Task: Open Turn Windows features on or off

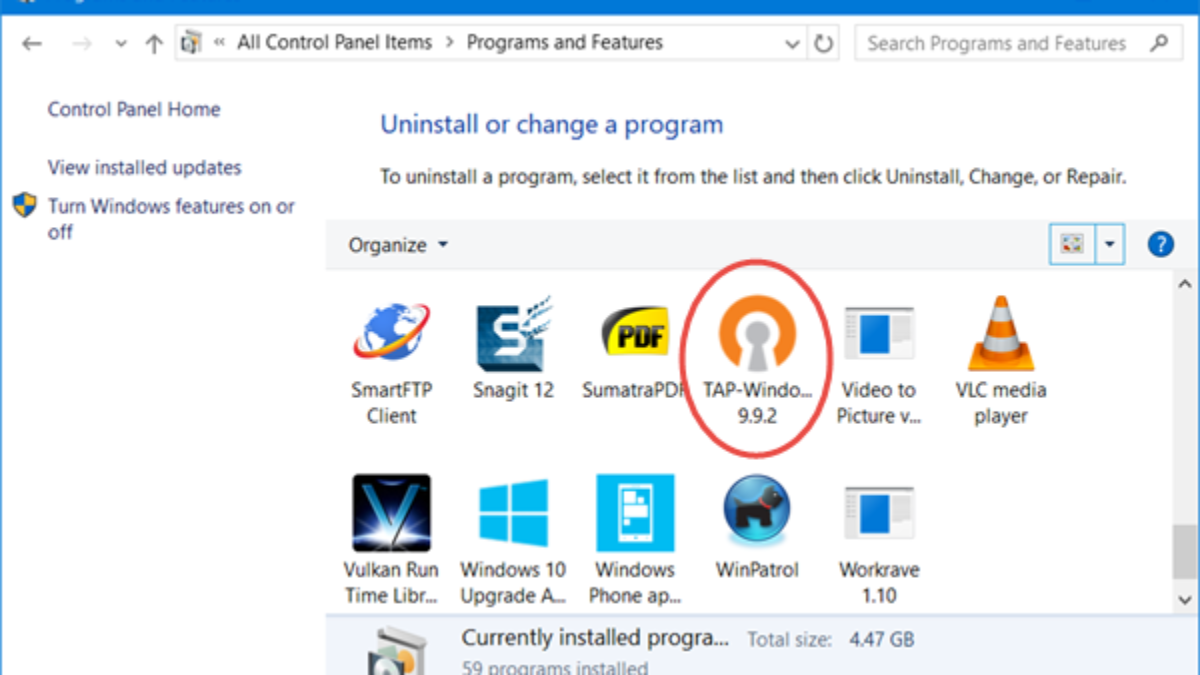Action: [171, 219]
